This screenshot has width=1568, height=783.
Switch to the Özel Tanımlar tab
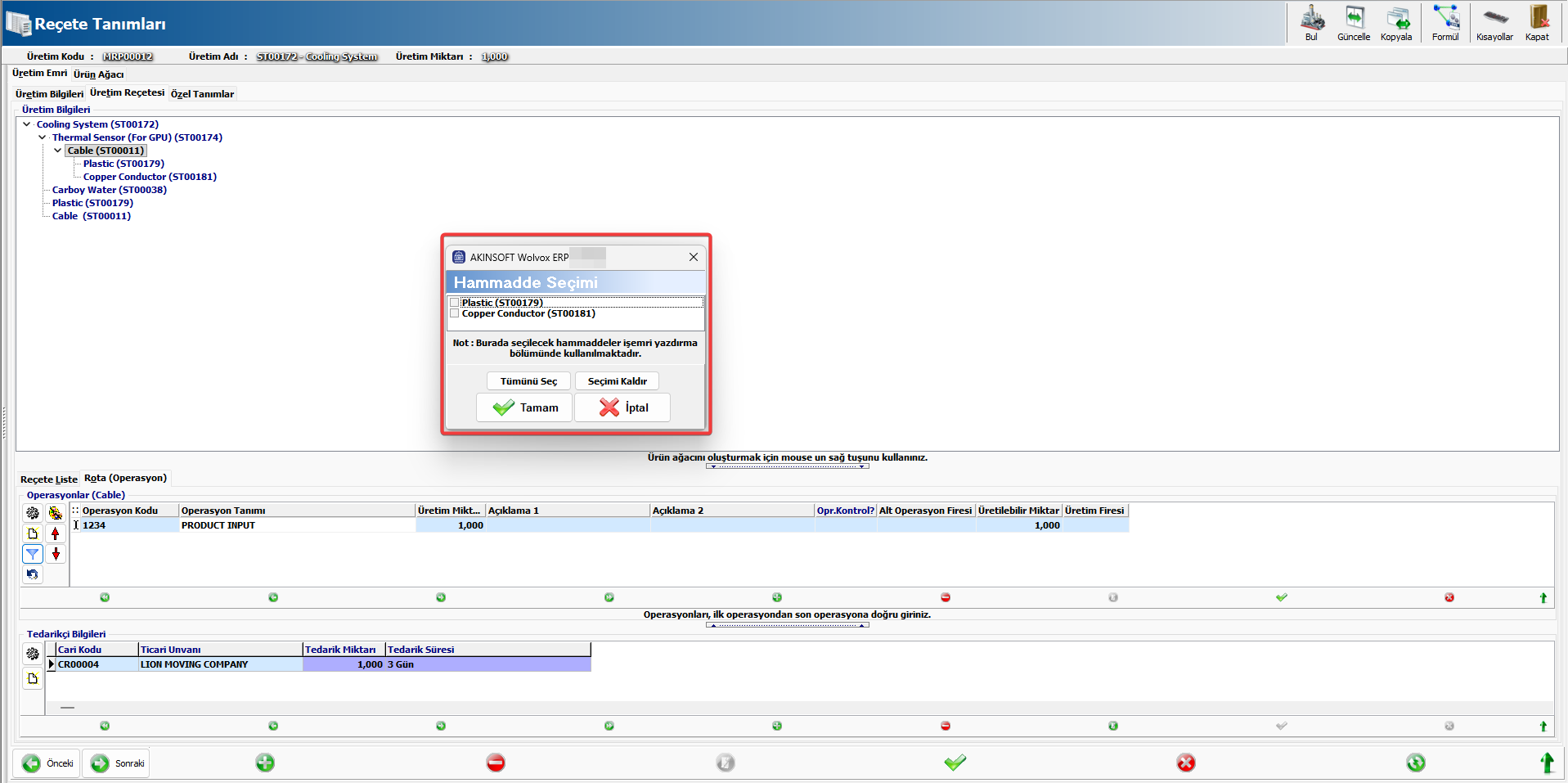click(202, 94)
